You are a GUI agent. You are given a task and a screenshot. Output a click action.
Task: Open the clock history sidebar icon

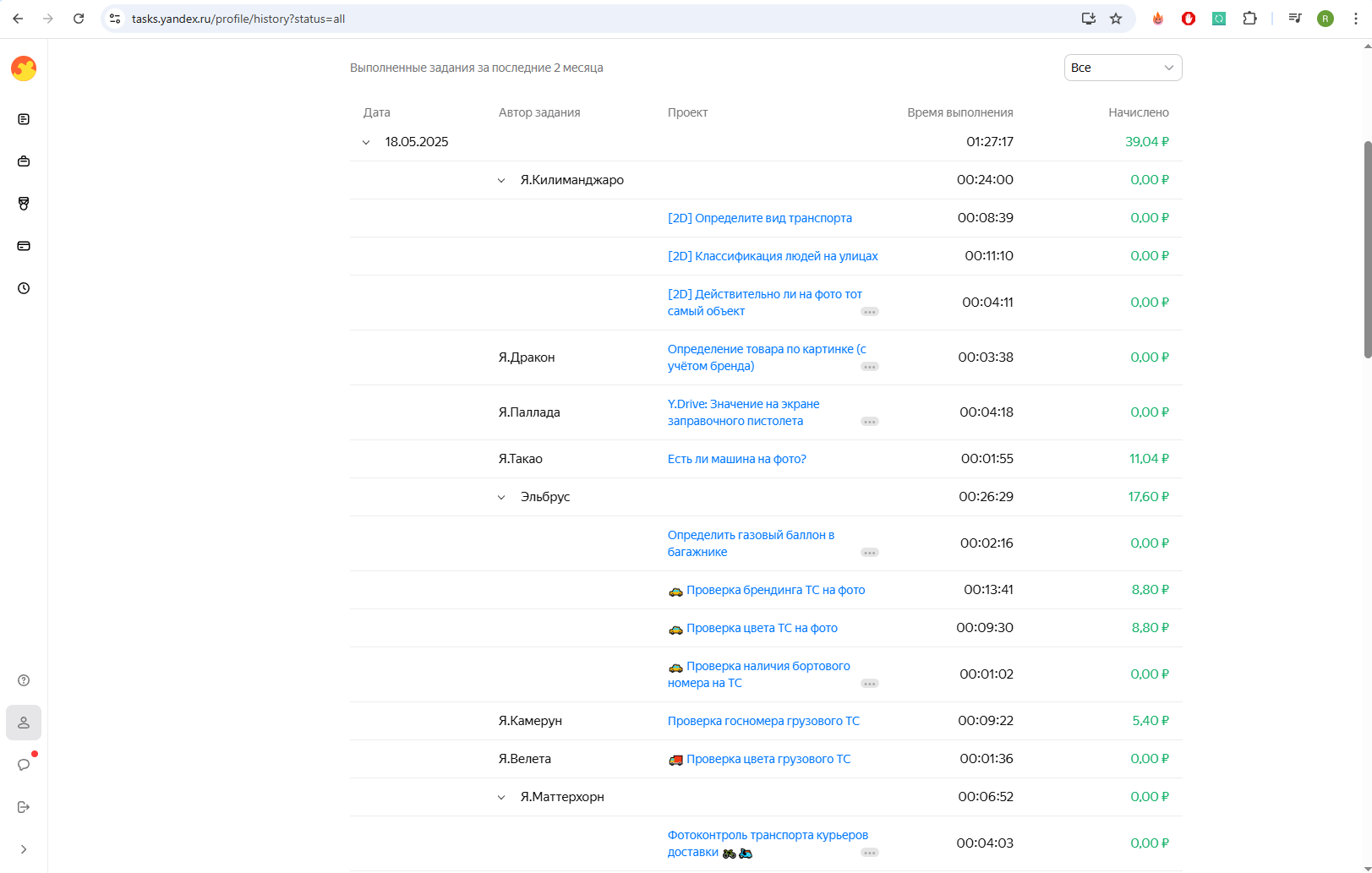[24, 288]
